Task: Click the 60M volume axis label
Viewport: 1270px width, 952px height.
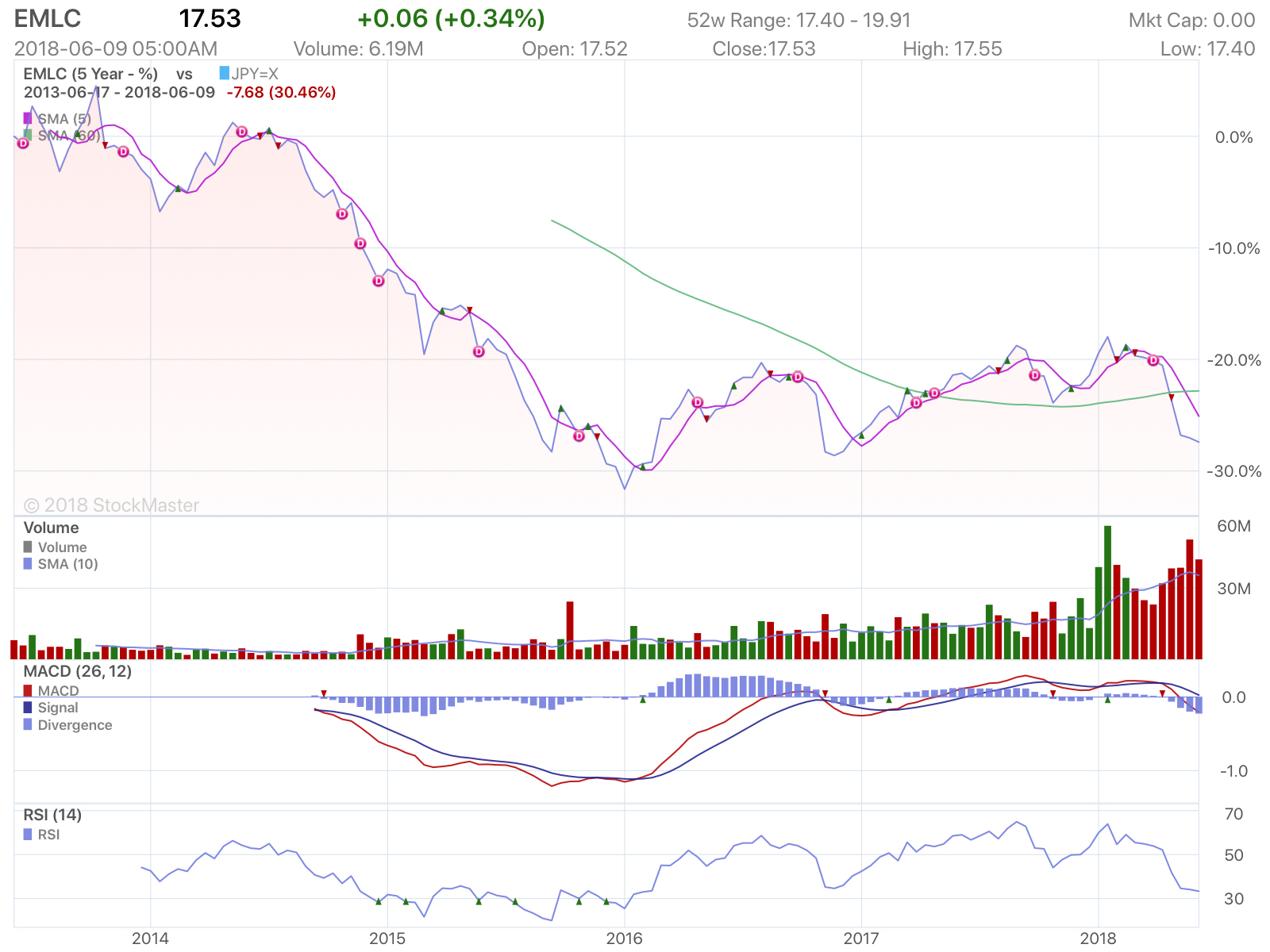Action: (1233, 526)
